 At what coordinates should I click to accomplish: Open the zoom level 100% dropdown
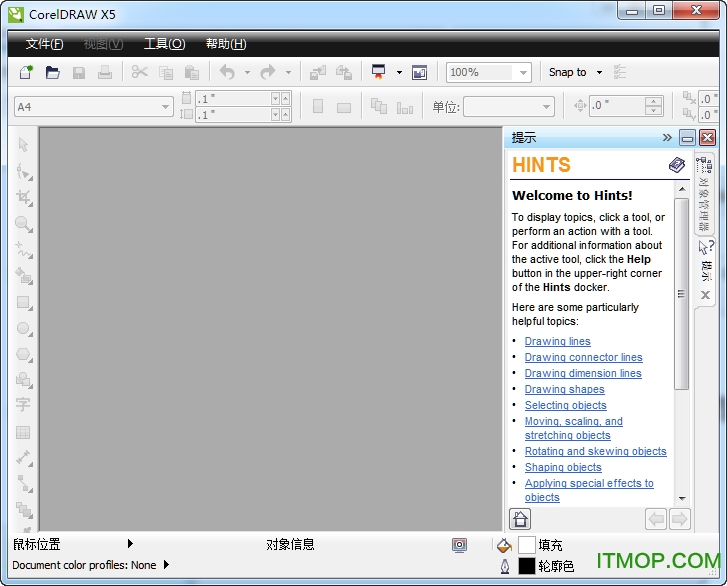coord(523,72)
